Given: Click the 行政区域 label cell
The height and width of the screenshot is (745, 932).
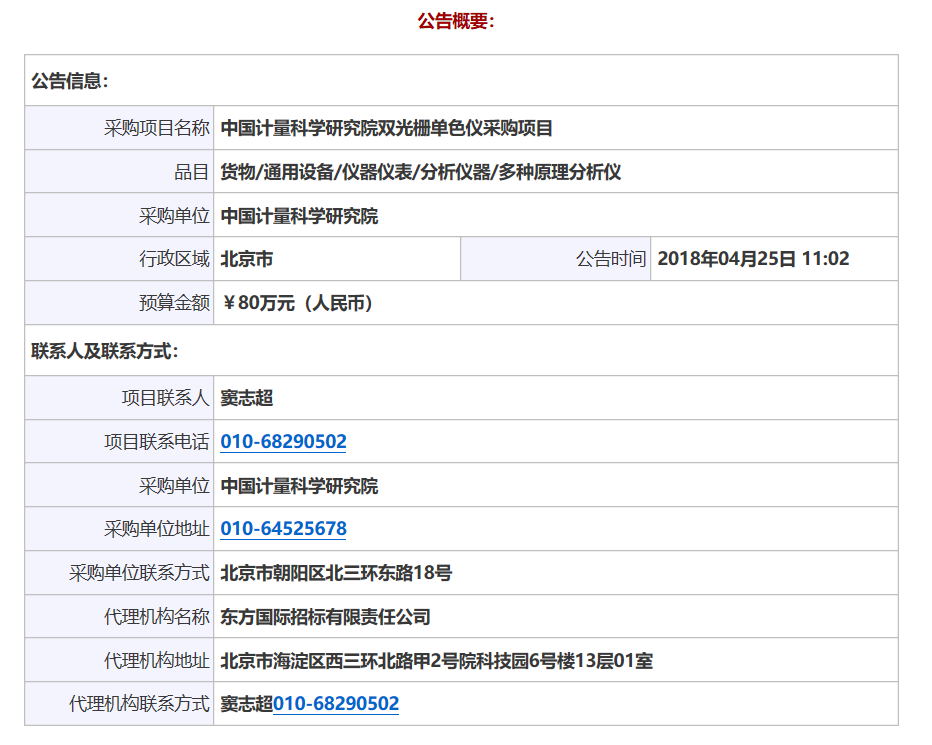Looking at the screenshot, I should 174,259.
